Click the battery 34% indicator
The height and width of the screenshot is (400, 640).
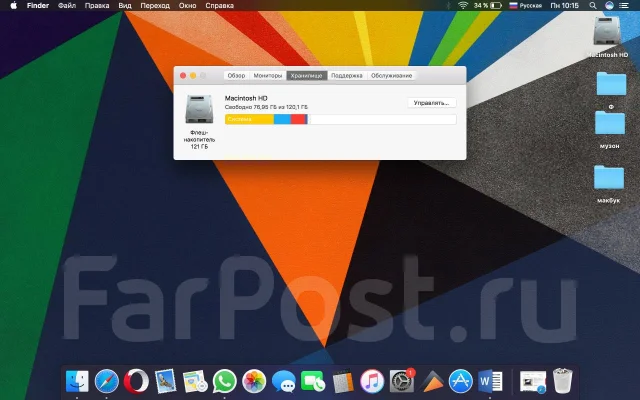(488, 6)
